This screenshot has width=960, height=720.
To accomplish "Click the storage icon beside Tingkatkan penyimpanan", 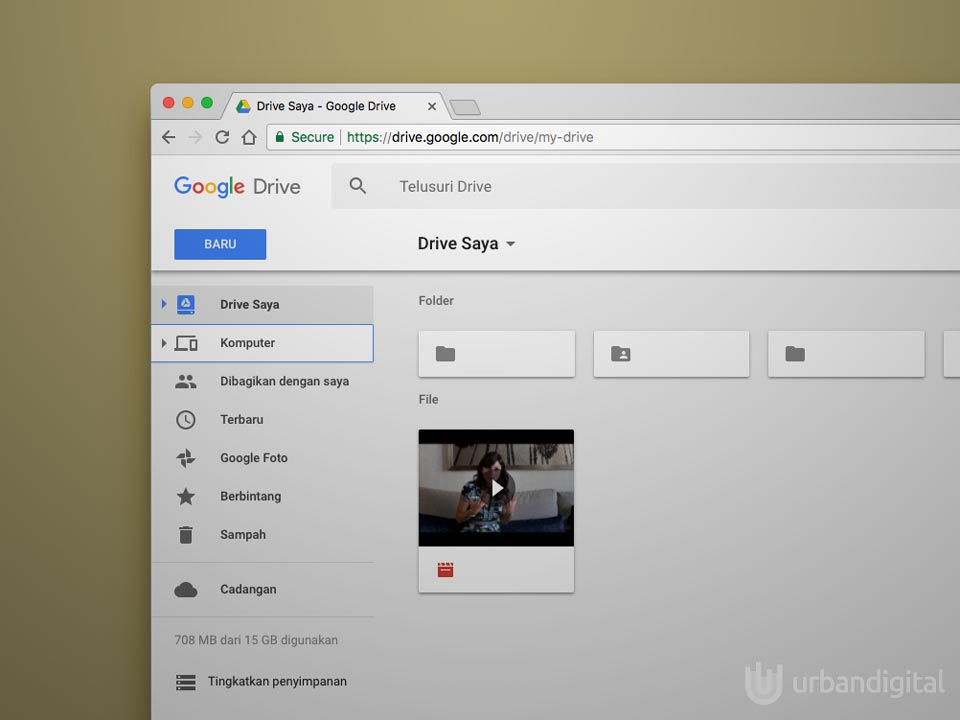I will [x=186, y=682].
